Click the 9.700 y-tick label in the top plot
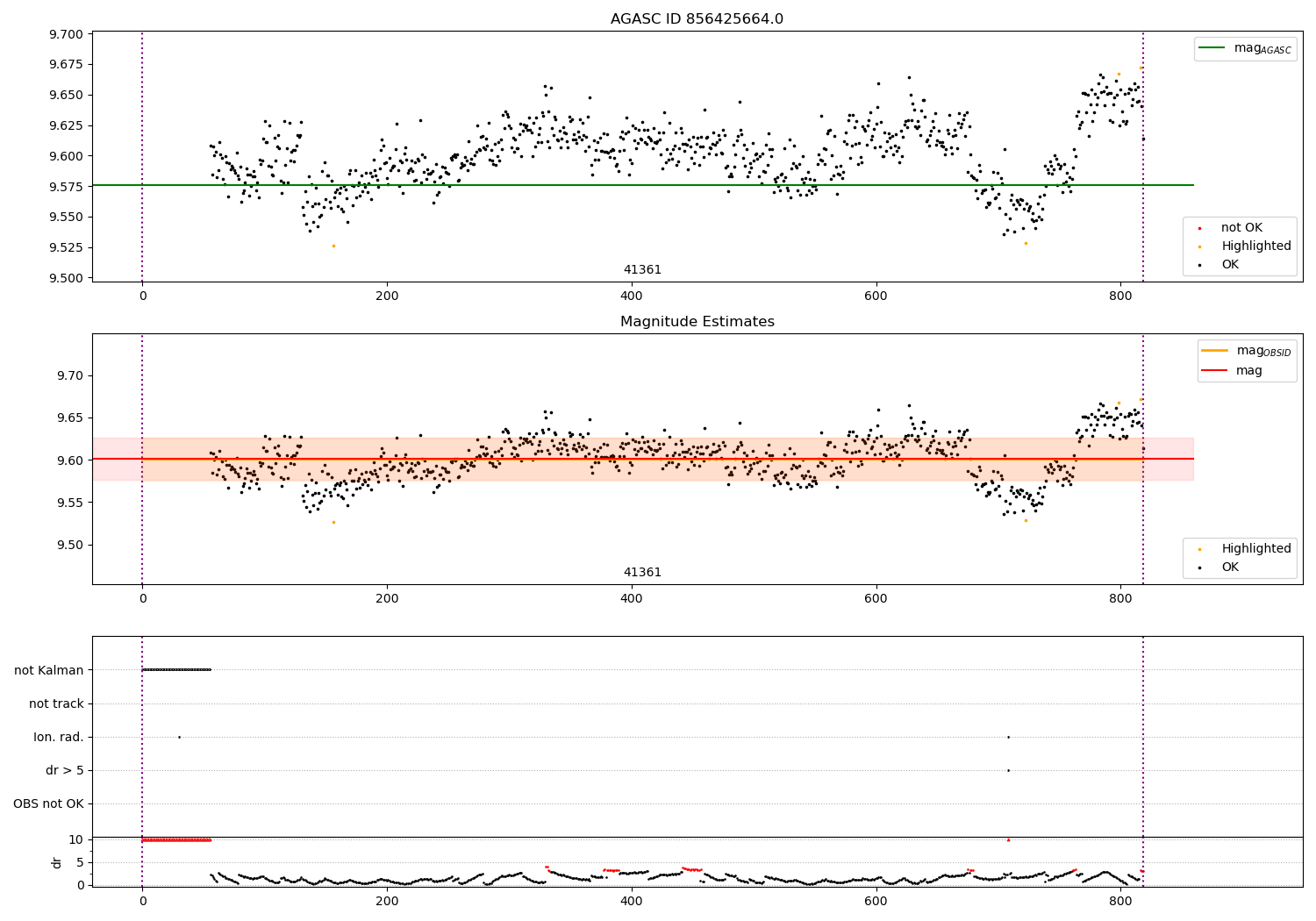 pos(66,34)
